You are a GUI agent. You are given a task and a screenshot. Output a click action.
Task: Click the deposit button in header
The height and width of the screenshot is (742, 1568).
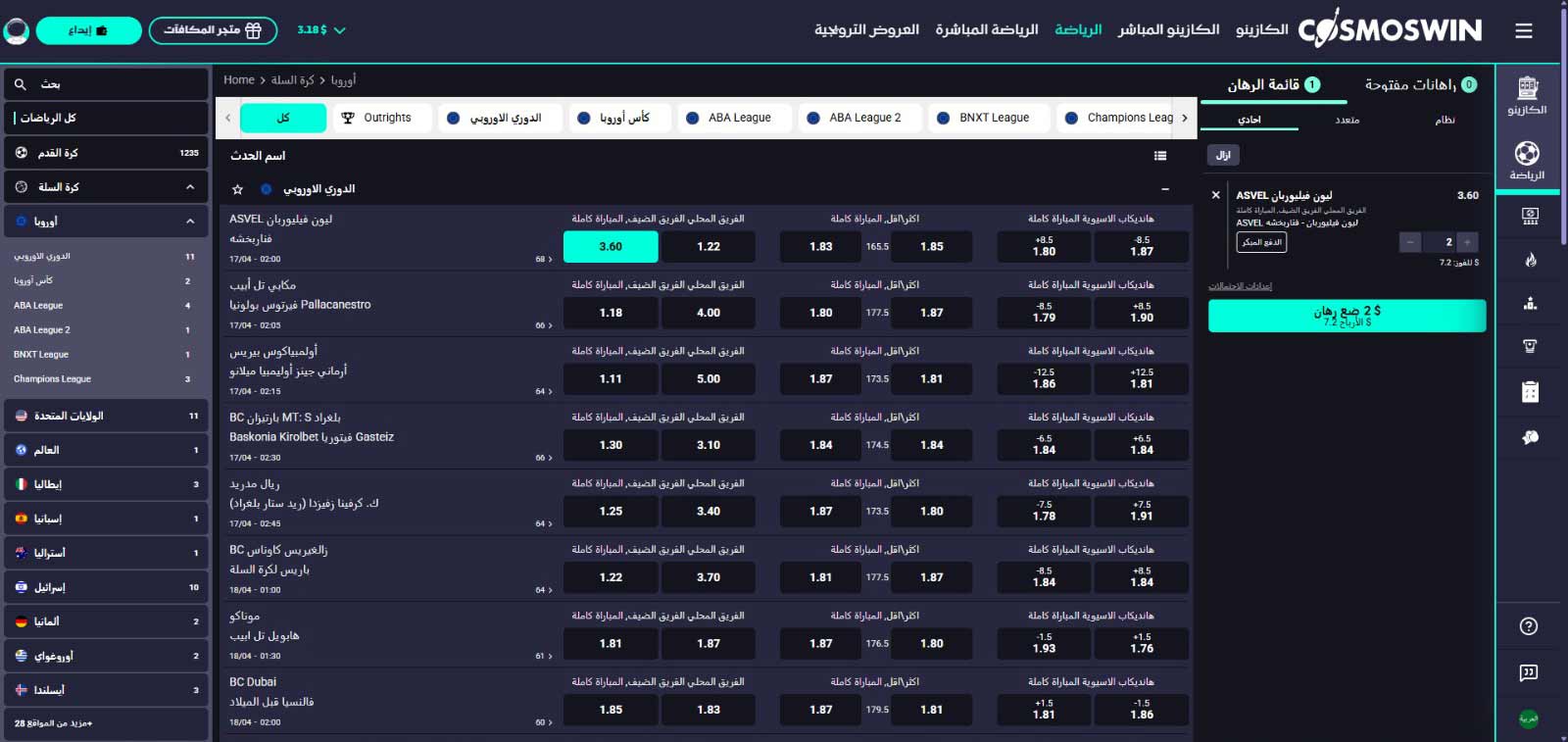click(x=88, y=30)
